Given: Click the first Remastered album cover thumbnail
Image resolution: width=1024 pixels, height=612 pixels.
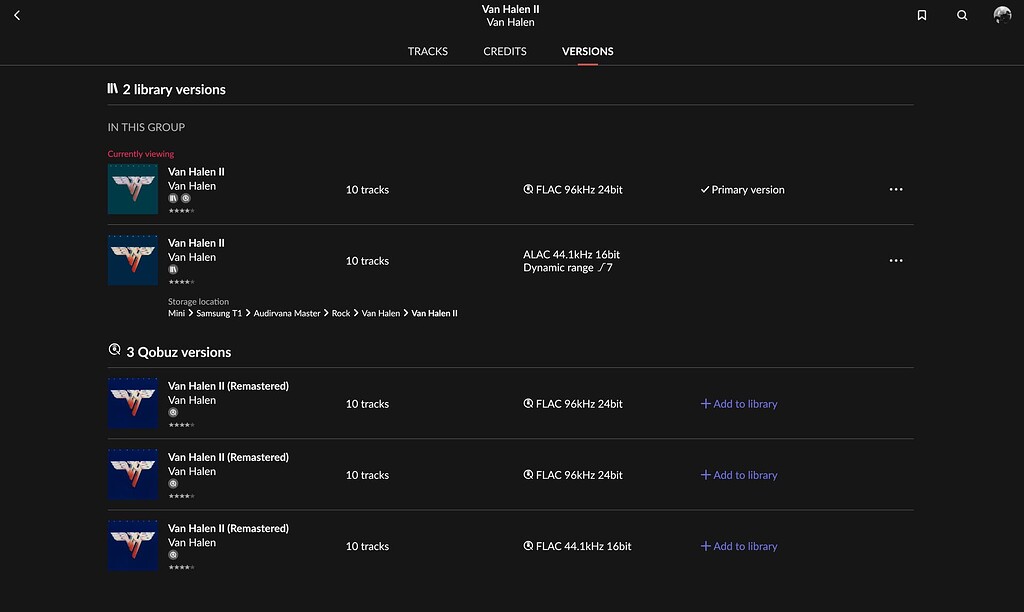Looking at the screenshot, I should [132, 403].
